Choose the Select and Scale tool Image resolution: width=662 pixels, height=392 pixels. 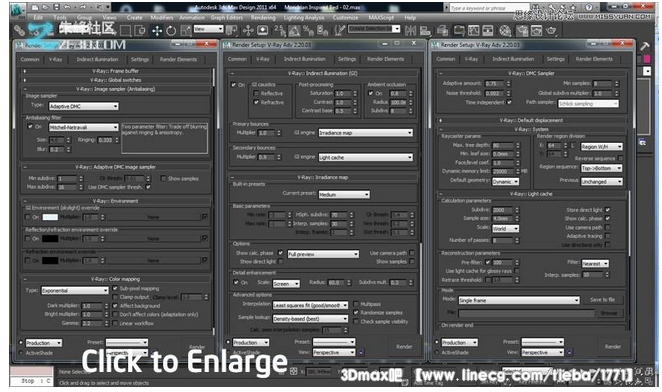[186, 31]
